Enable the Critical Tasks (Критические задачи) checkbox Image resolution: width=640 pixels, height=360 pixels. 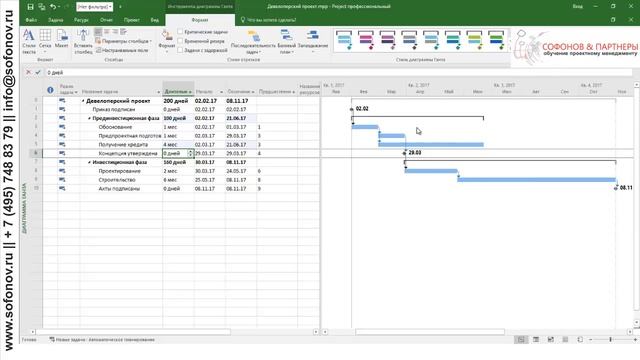point(180,31)
